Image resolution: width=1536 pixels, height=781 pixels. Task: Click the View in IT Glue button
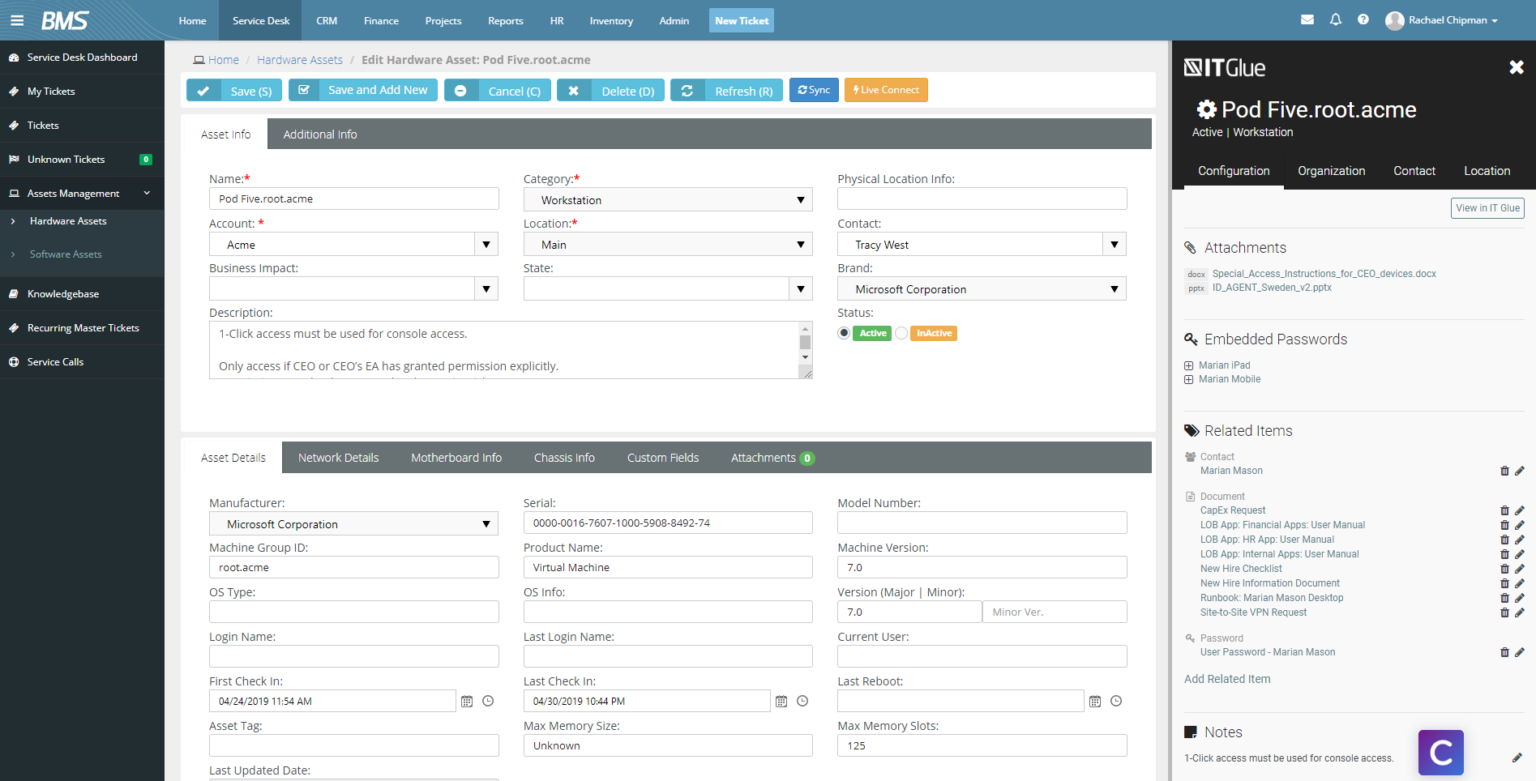click(x=1487, y=208)
